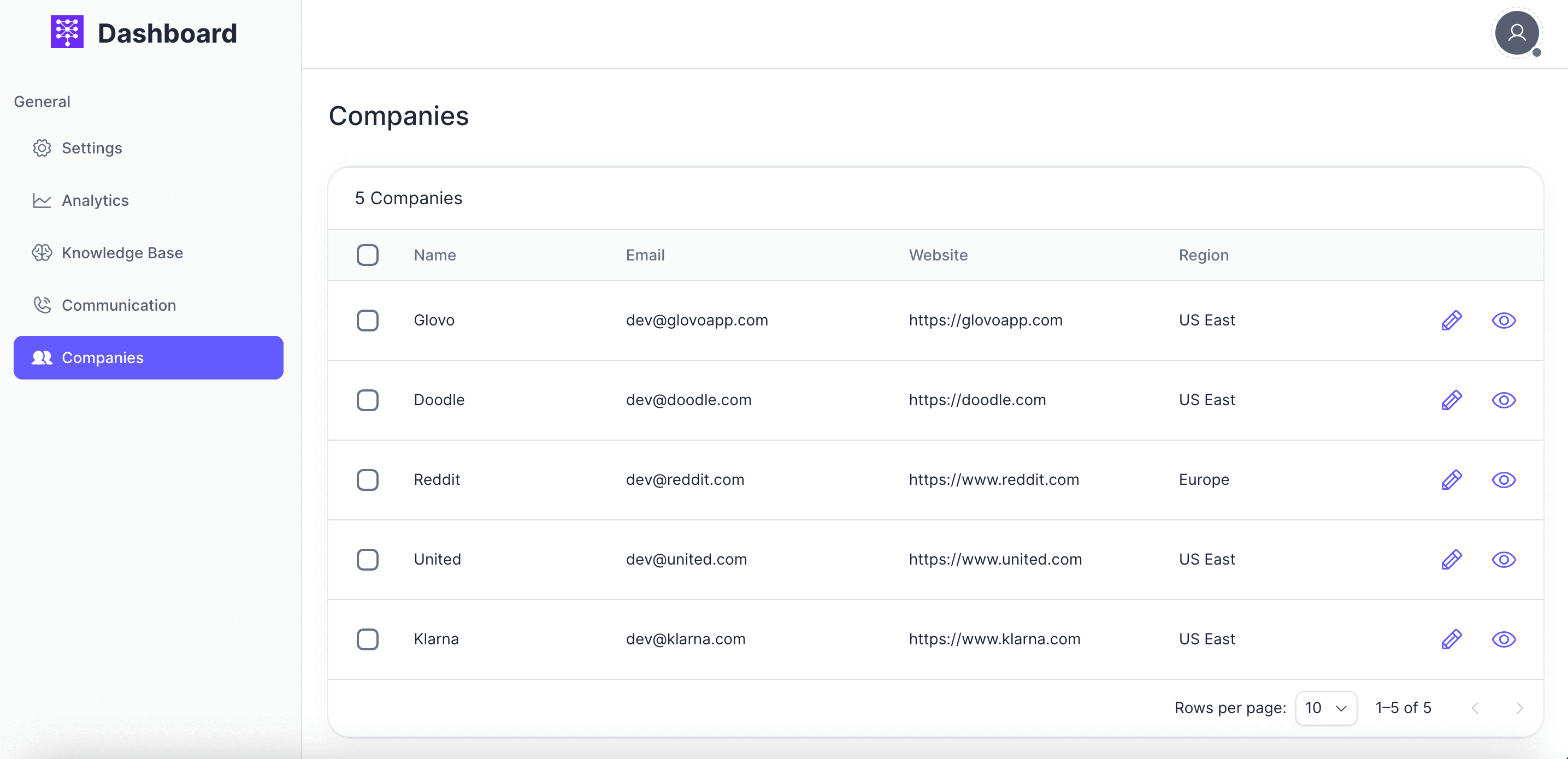Open Knowledge Base in the sidebar menu
This screenshot has height=759, width=1568.
[149, 252]
